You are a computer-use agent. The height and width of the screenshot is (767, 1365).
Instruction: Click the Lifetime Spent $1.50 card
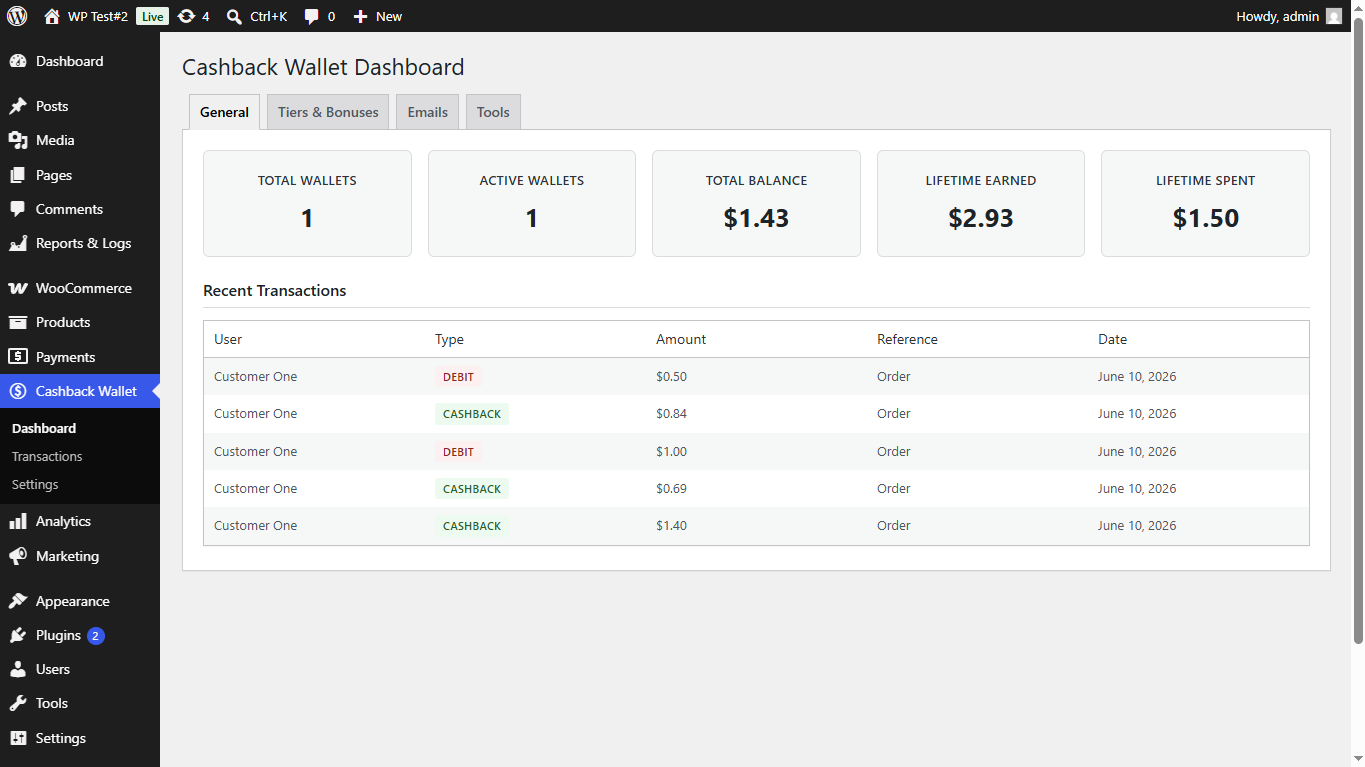1205,203
